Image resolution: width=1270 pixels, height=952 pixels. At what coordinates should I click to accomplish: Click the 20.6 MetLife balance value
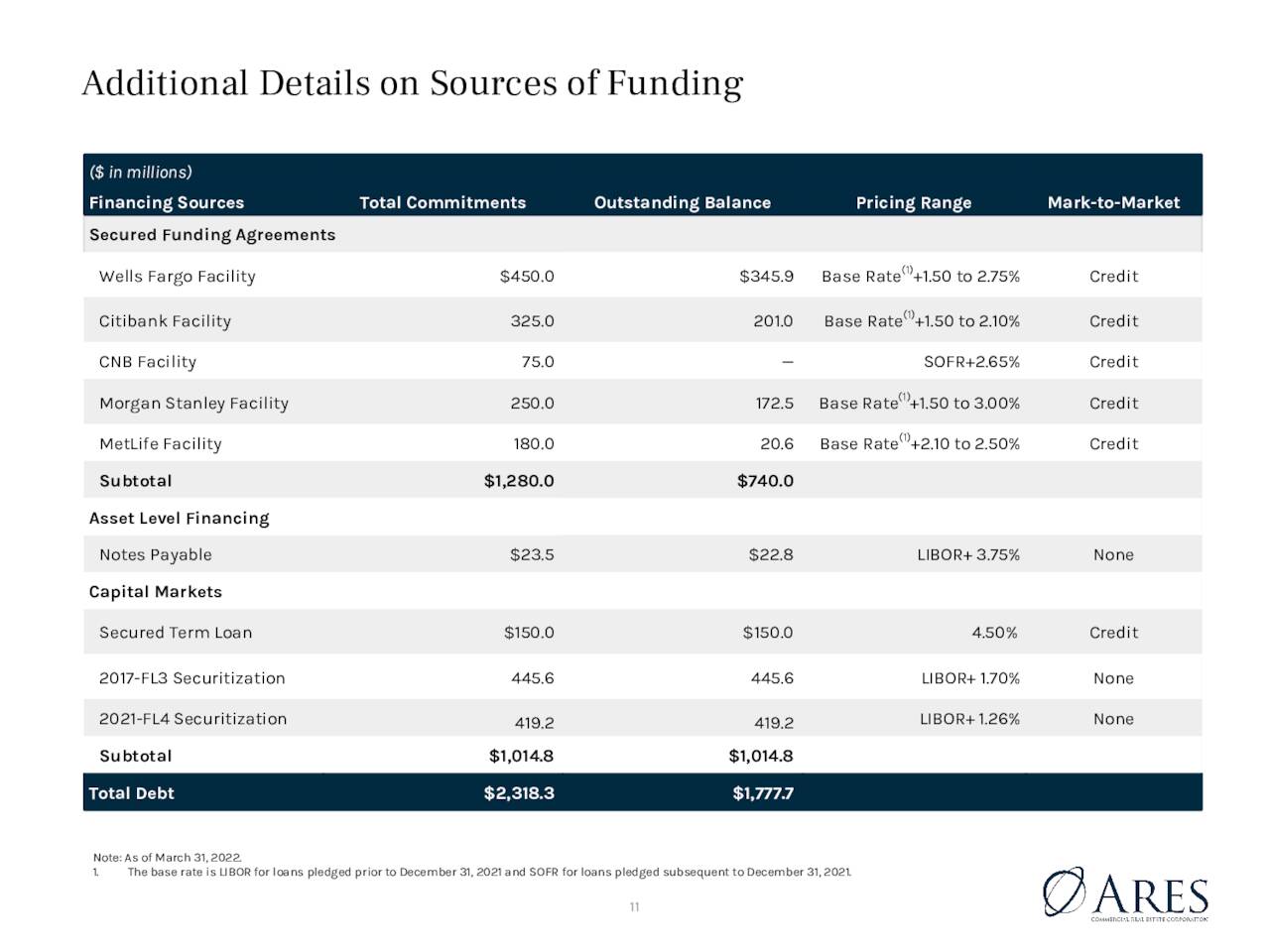[x=777, y=444]
